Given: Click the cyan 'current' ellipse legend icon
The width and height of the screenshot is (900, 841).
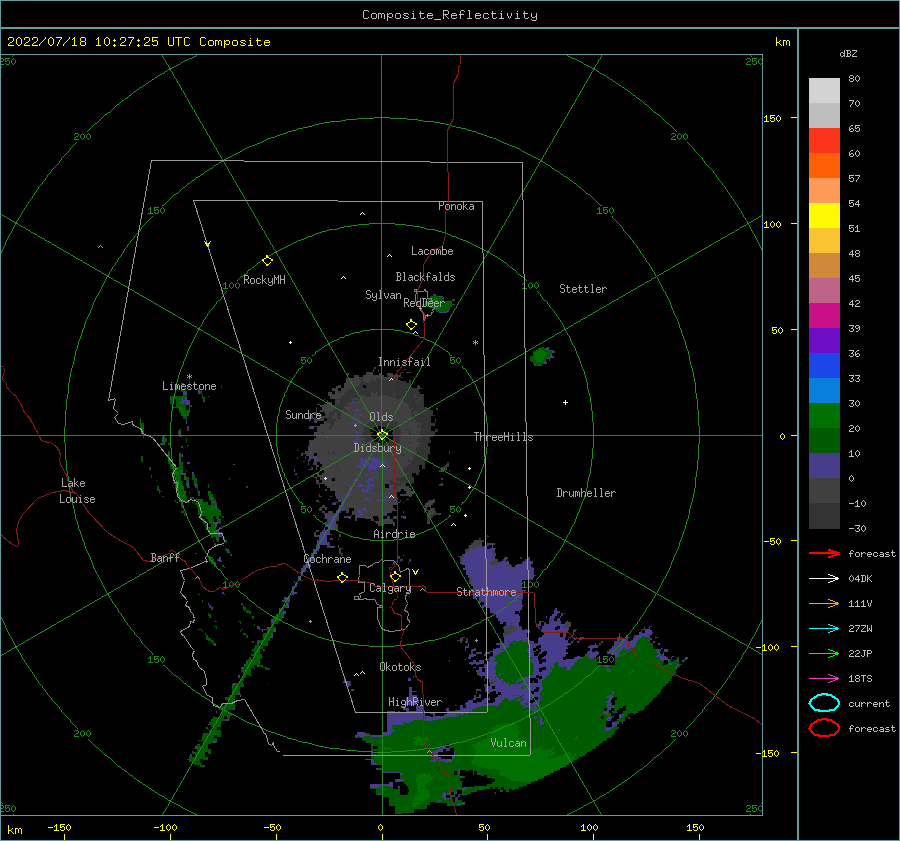Looking at the screenshot, I should click(x=824, y=703).
